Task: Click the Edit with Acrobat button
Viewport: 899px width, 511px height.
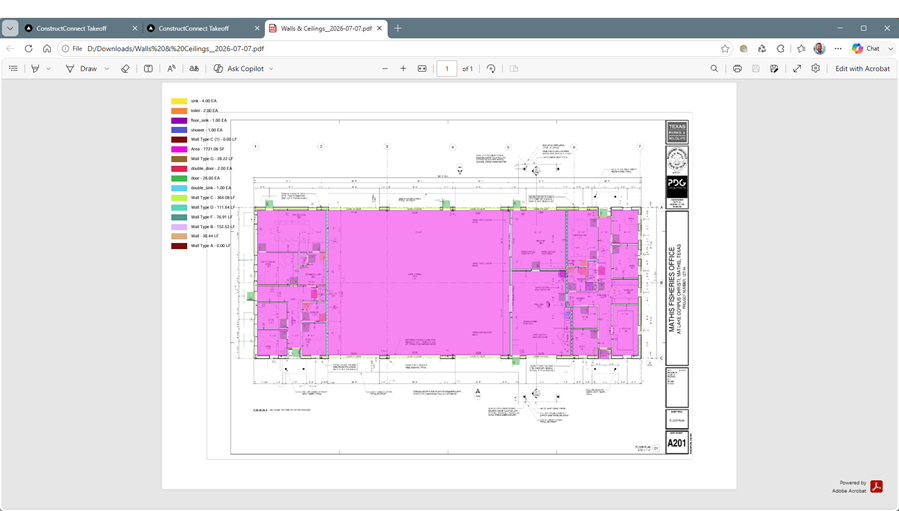Action: [862, 68]
